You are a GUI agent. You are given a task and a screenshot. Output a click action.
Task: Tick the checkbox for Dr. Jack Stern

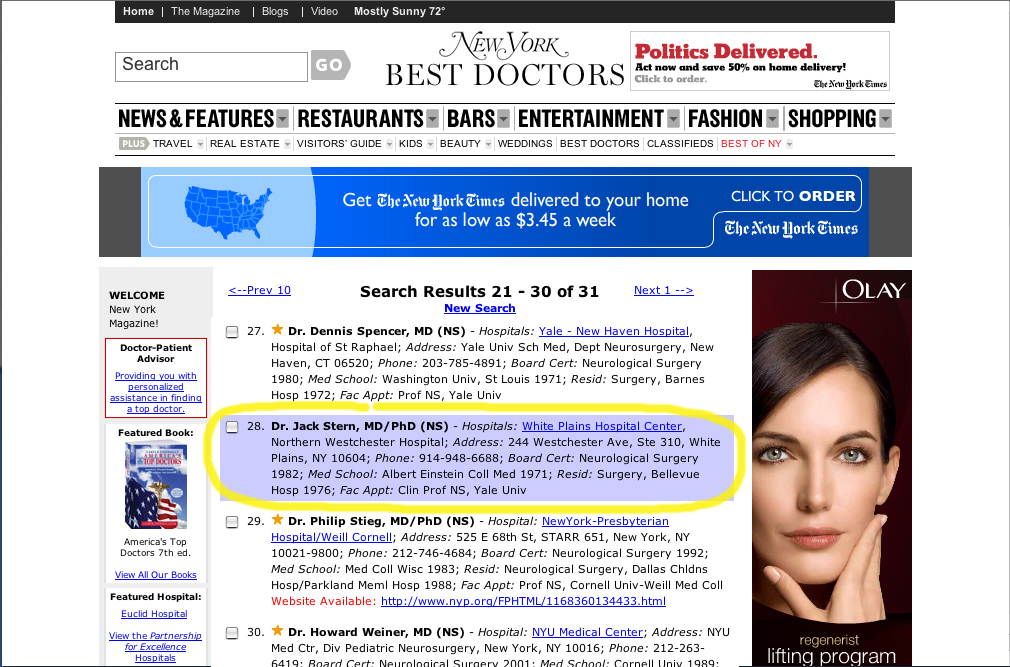click(x=232, y=427)
